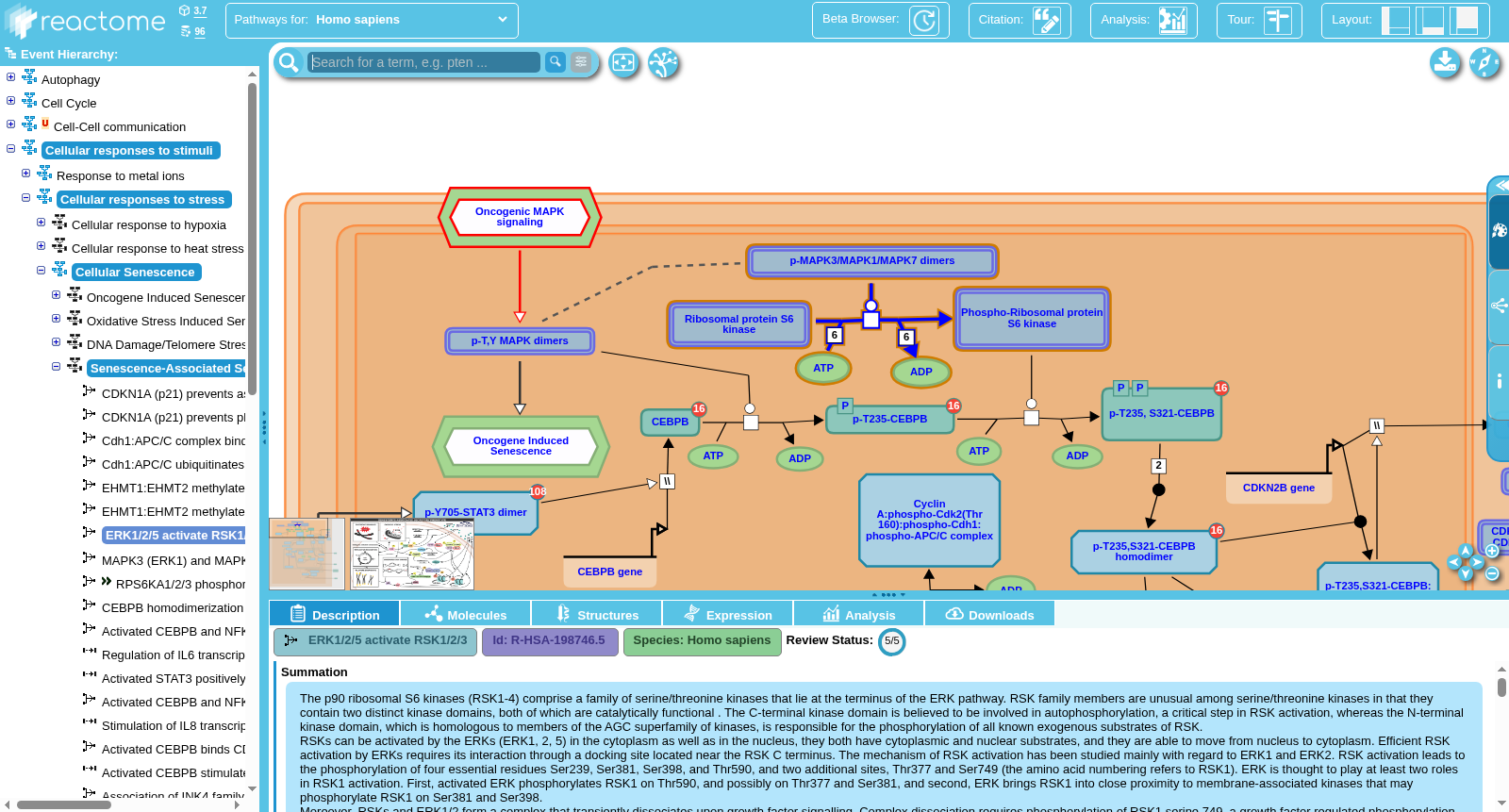This screenshot has width=1509, height=812.
Task: Click Oncogenic MAPK signaling node
Action: 520,217
